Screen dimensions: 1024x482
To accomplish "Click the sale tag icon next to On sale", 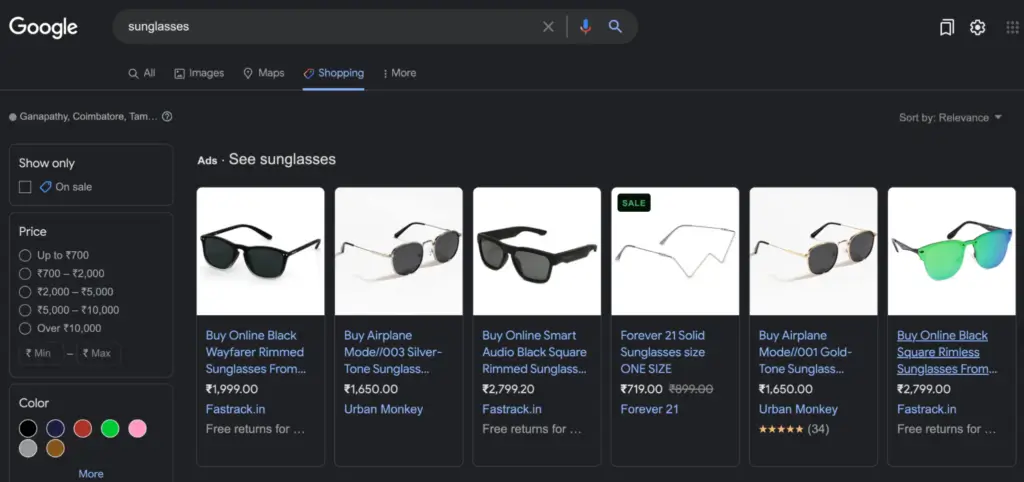I will click(45, 187).
